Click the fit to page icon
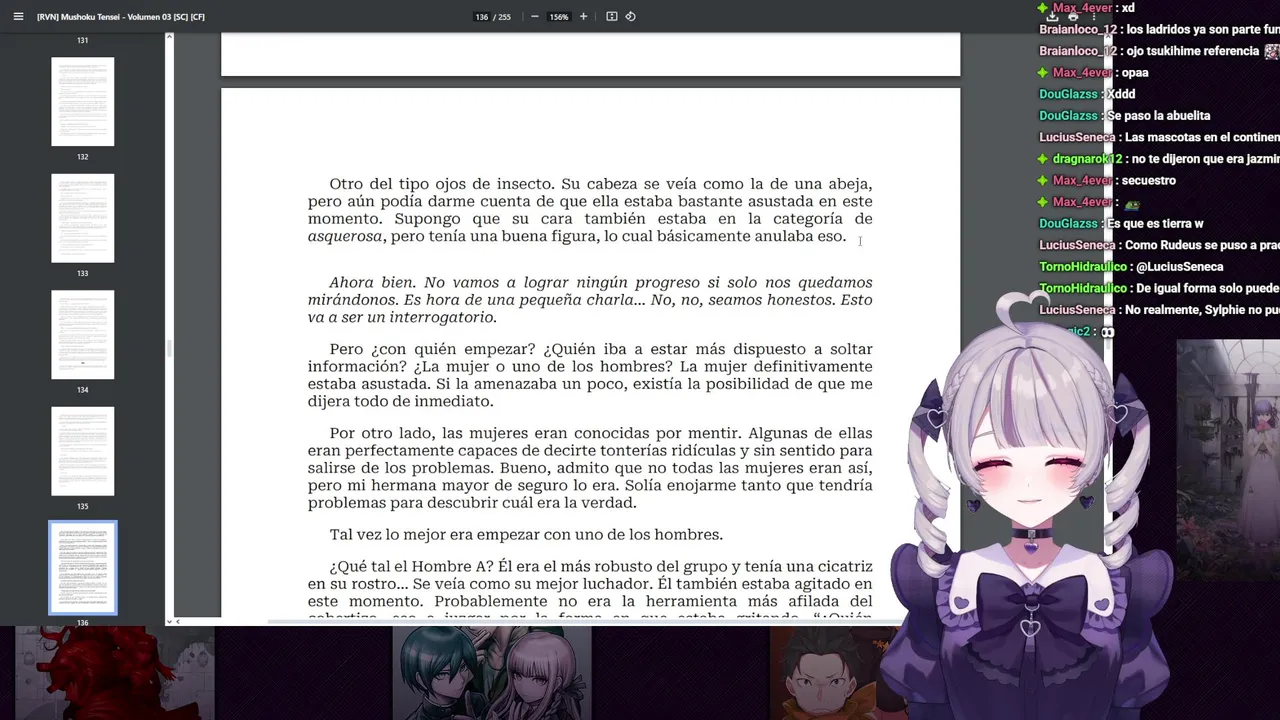 [612, 17]
